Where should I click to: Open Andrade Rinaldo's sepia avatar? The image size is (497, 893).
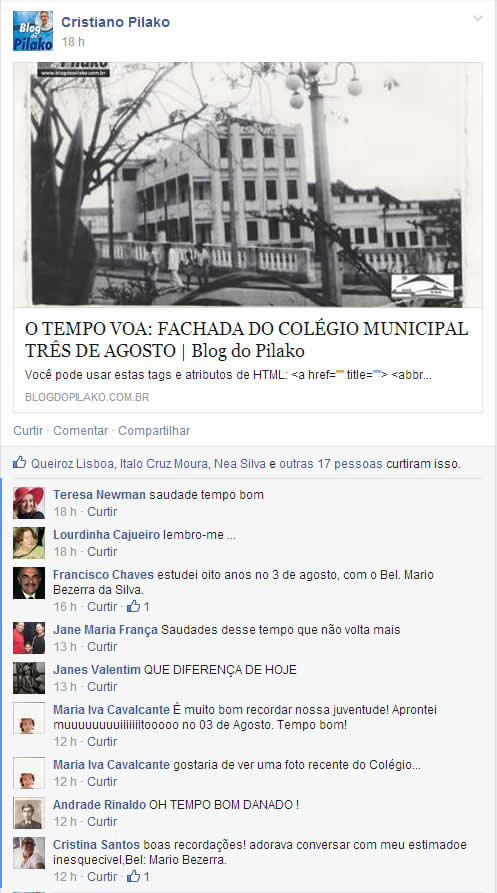(29, 813)
